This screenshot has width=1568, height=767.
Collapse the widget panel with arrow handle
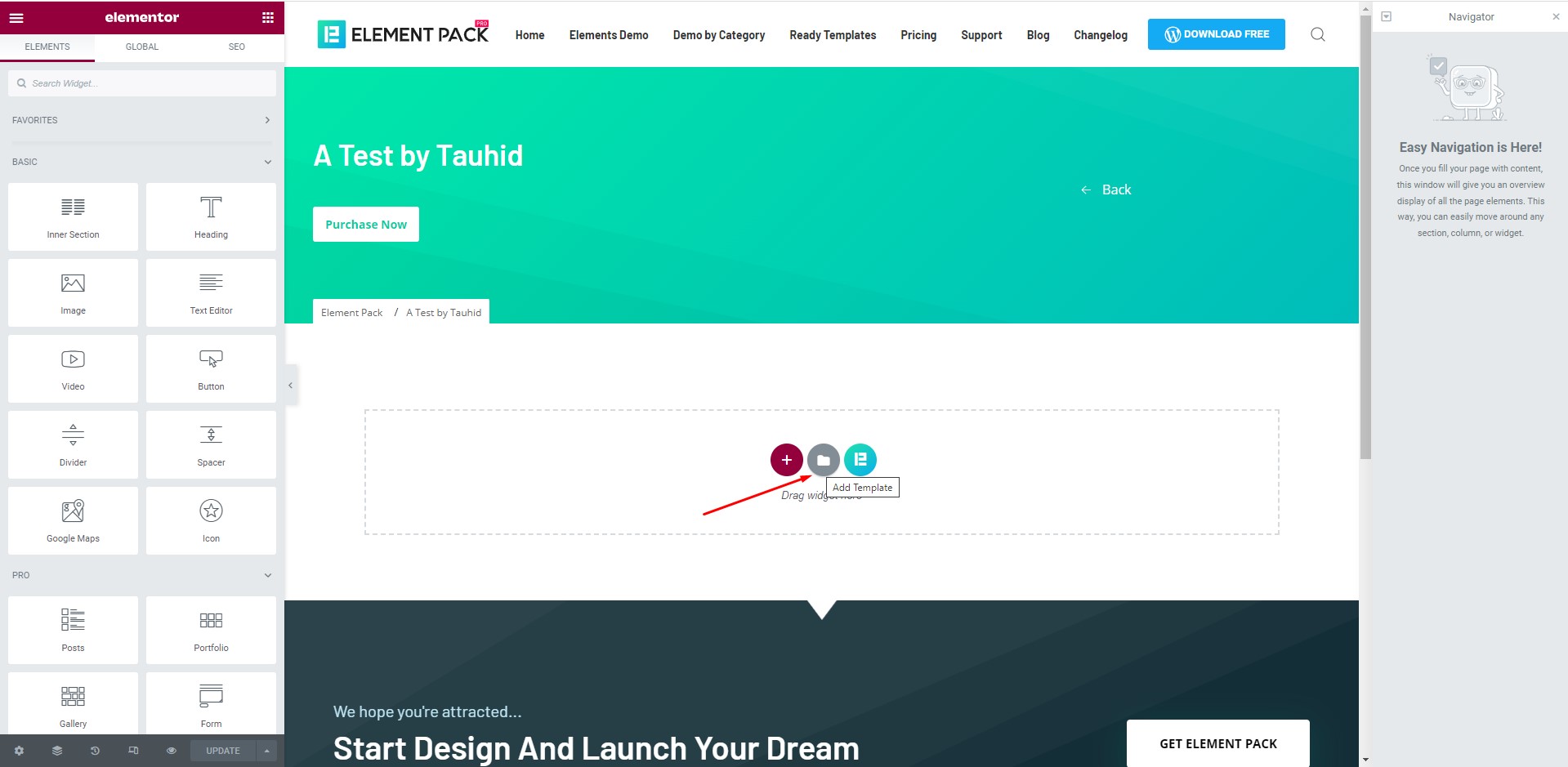click(290, 386)
